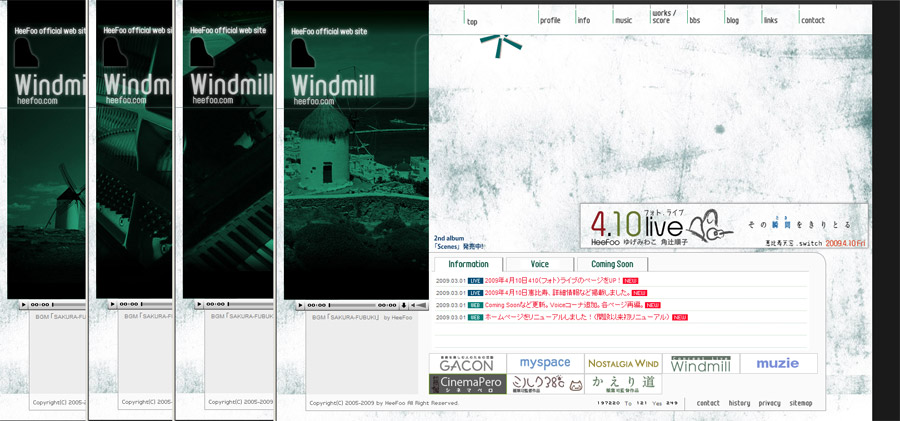This screenshot has height=421, width=900.
Task: Click the WEB badge on the Coming Soon news row
Action: (x=475, y=305)
